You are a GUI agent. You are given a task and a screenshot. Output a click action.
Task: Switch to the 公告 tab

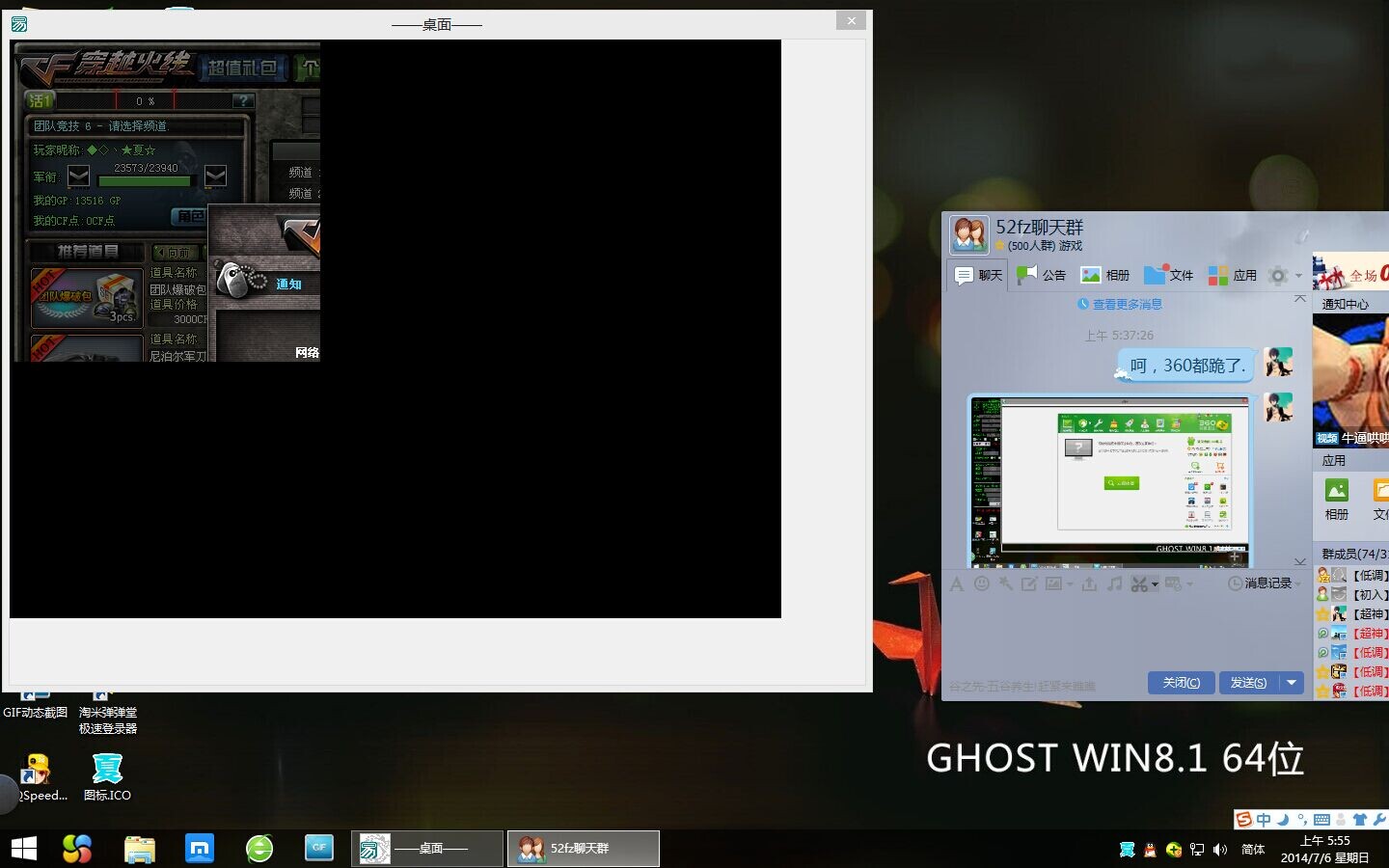1042,275
